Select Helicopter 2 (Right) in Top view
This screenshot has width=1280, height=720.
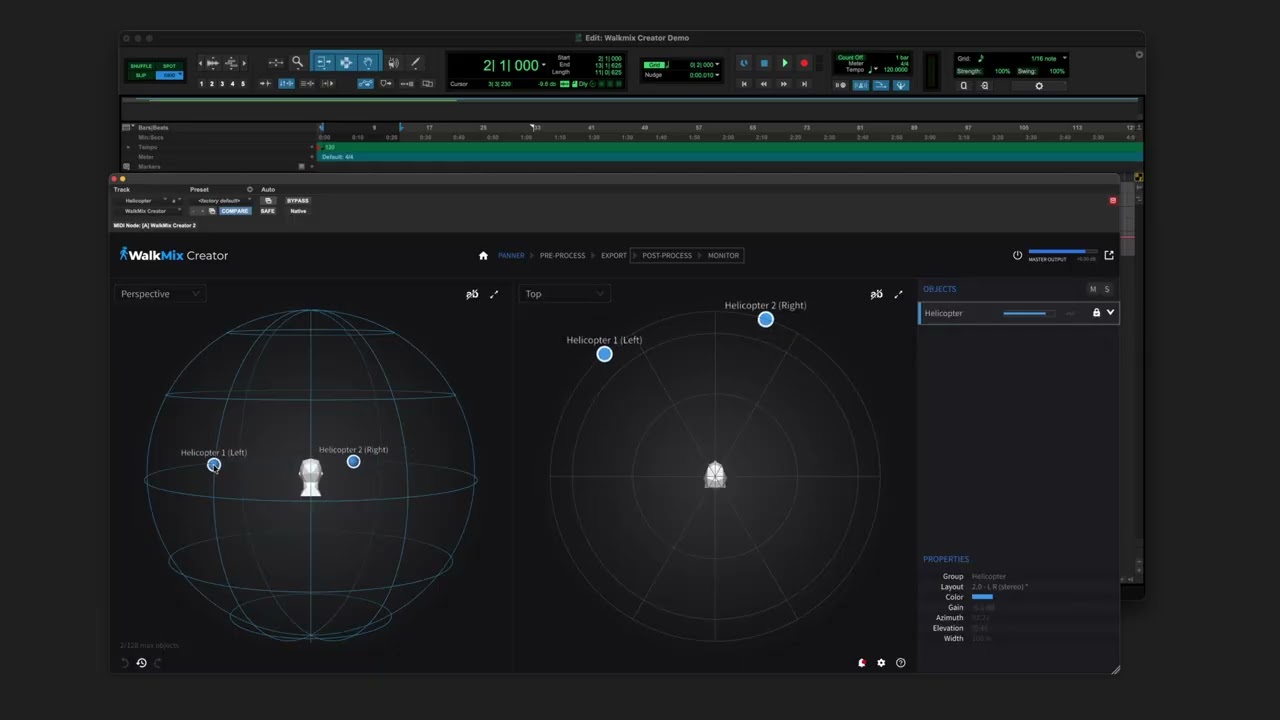(x=765, y=319)
